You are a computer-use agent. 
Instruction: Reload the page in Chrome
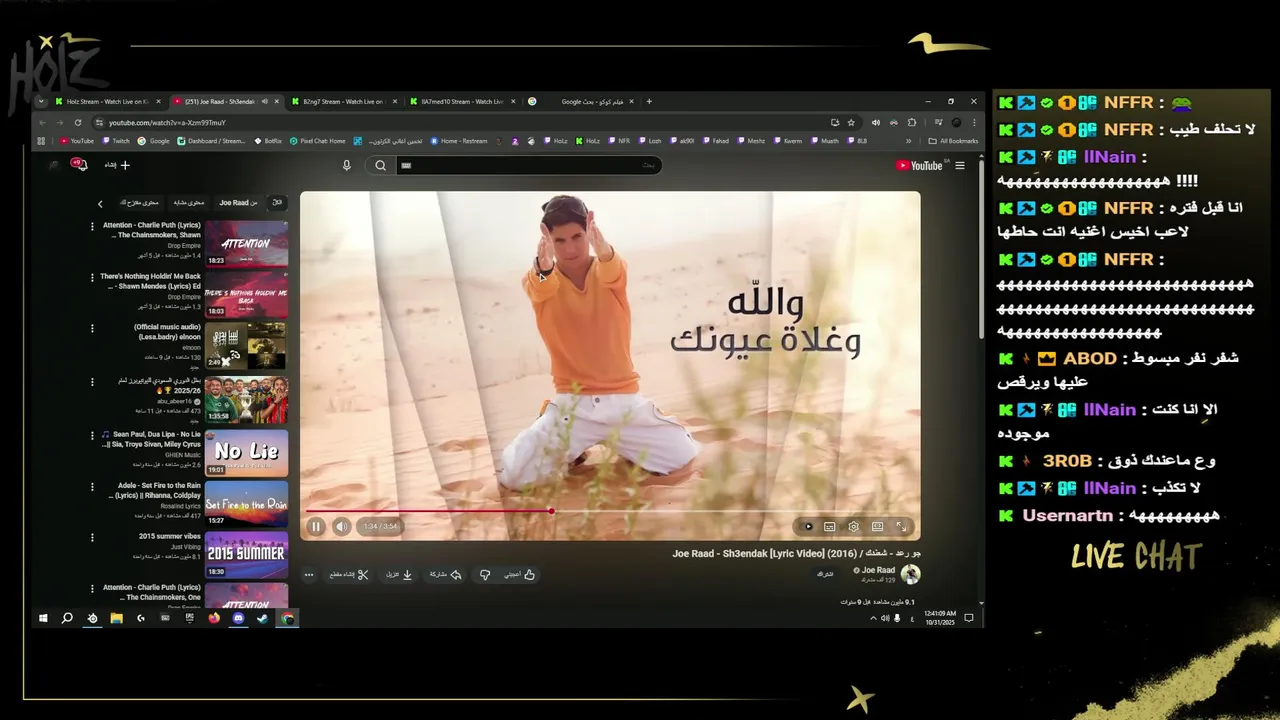pyautogui.click(x=78, y=122)
